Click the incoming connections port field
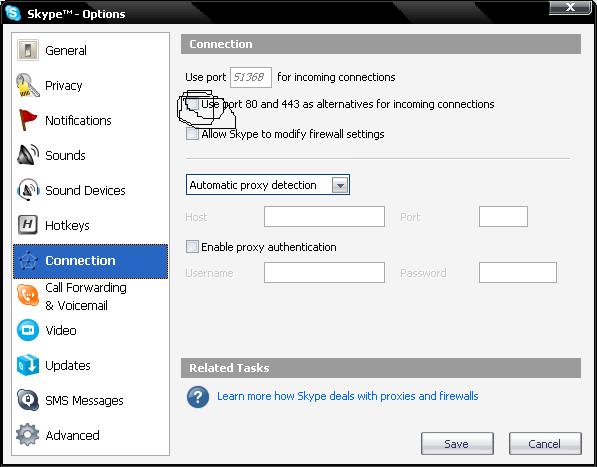The image size is (597, 467). [x=251, y=77]
